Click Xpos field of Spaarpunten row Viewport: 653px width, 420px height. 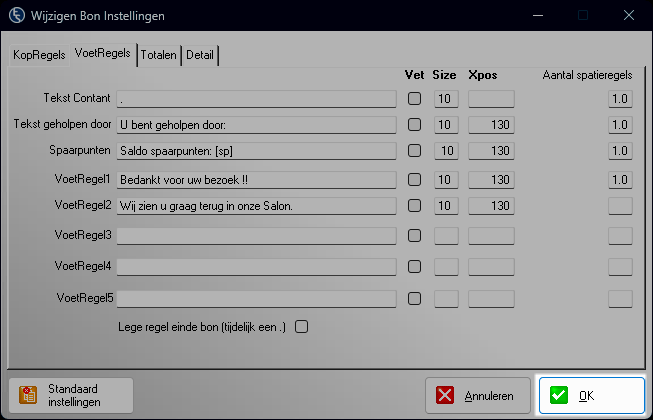click(491, 151)
